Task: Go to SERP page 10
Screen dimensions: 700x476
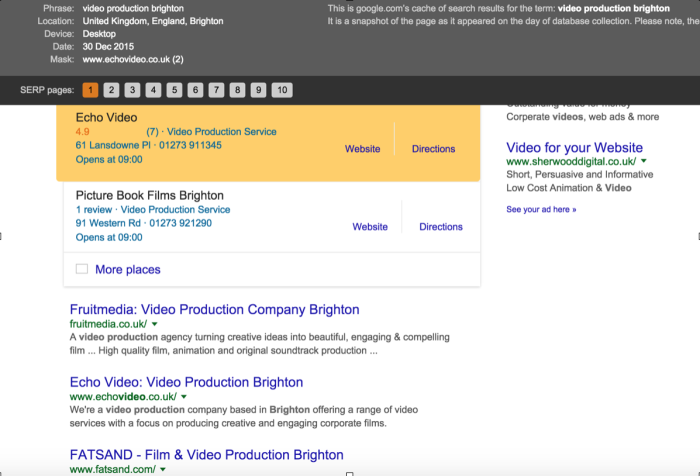Action: 282,90
